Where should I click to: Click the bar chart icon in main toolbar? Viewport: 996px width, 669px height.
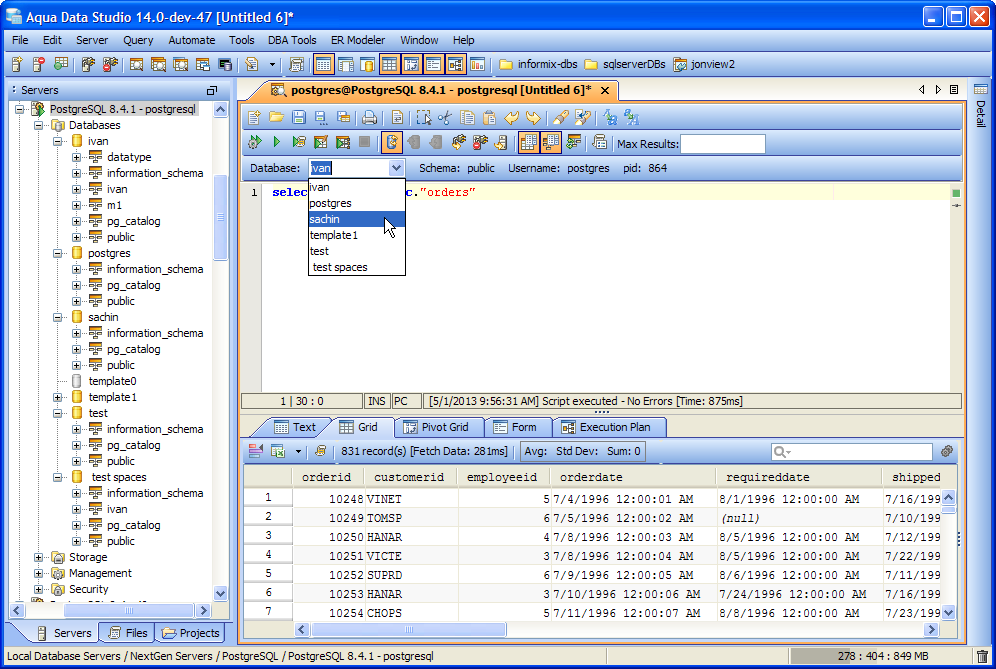click(477, 64)
